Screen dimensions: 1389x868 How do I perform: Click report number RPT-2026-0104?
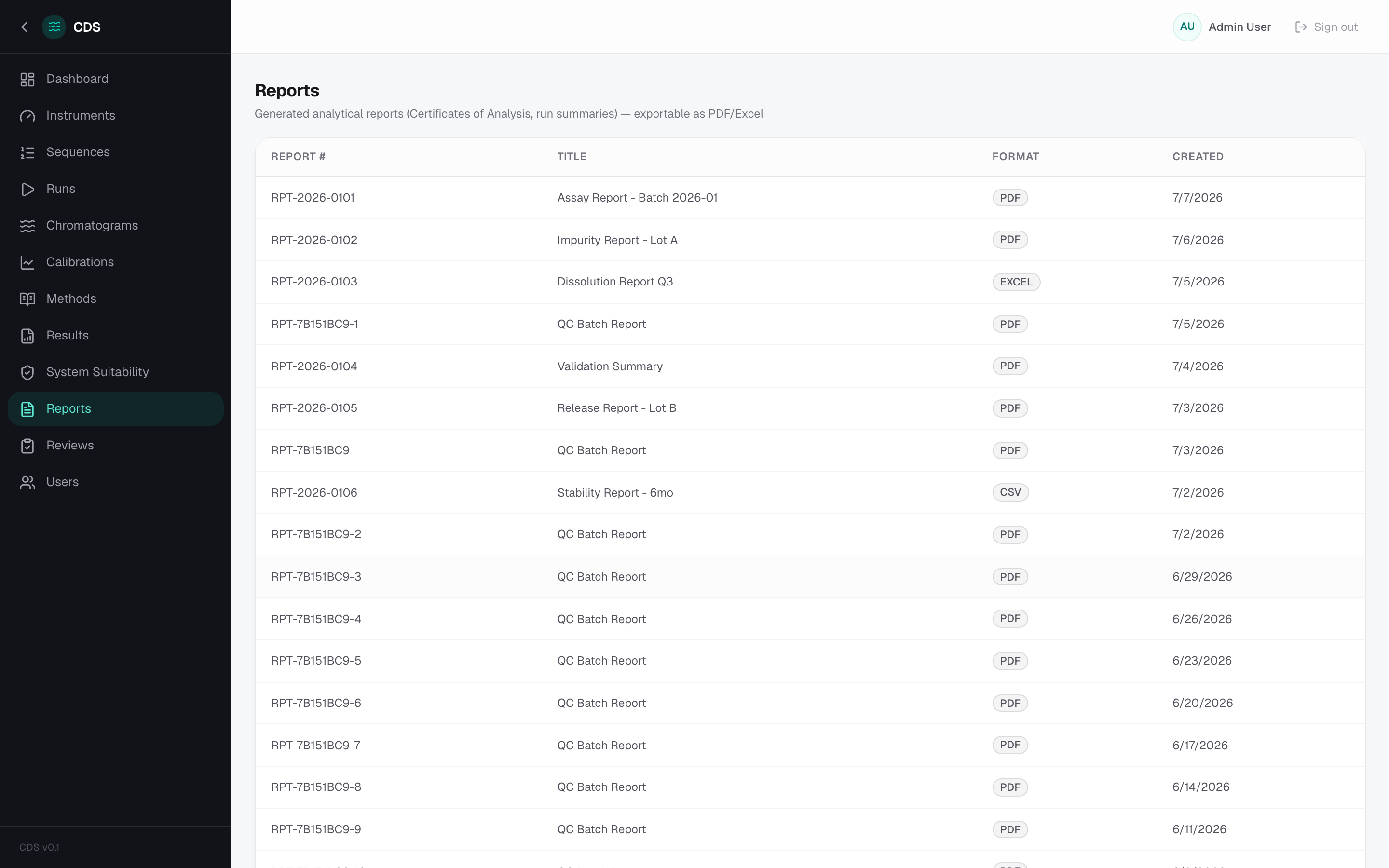(314, 366)
